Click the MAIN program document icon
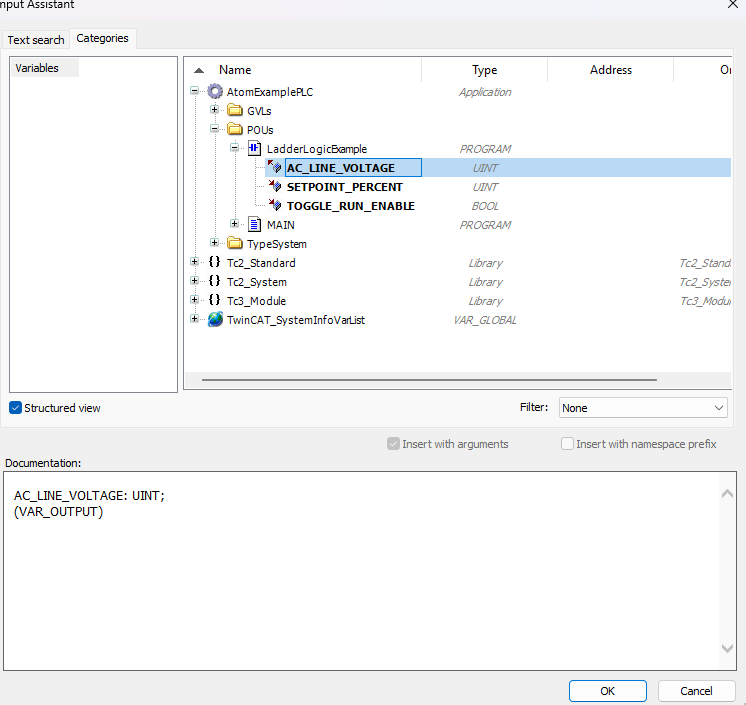746x705 pixels. click(x=255, y=225)
